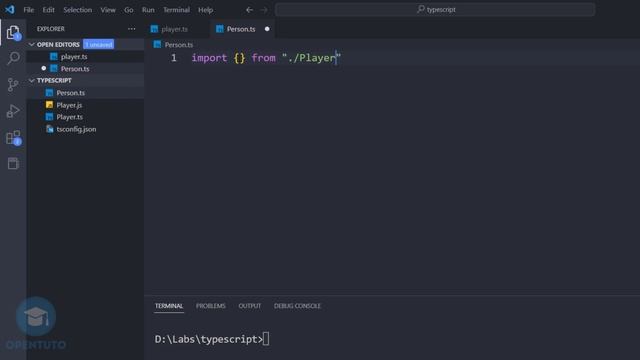Viewport: 640px width, 360px height.
Task: Open the Extensions view
Action: (x=13, y=138)
